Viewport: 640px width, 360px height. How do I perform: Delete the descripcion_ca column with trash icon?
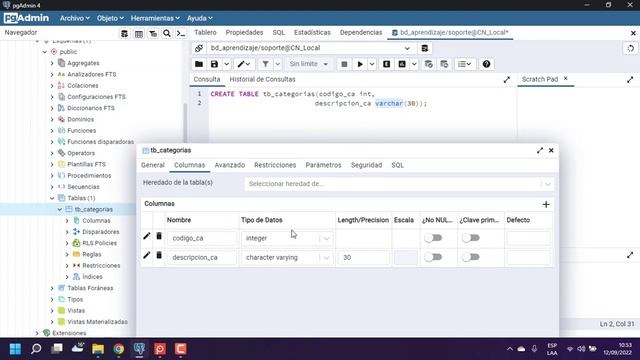(x=159, y=255)
